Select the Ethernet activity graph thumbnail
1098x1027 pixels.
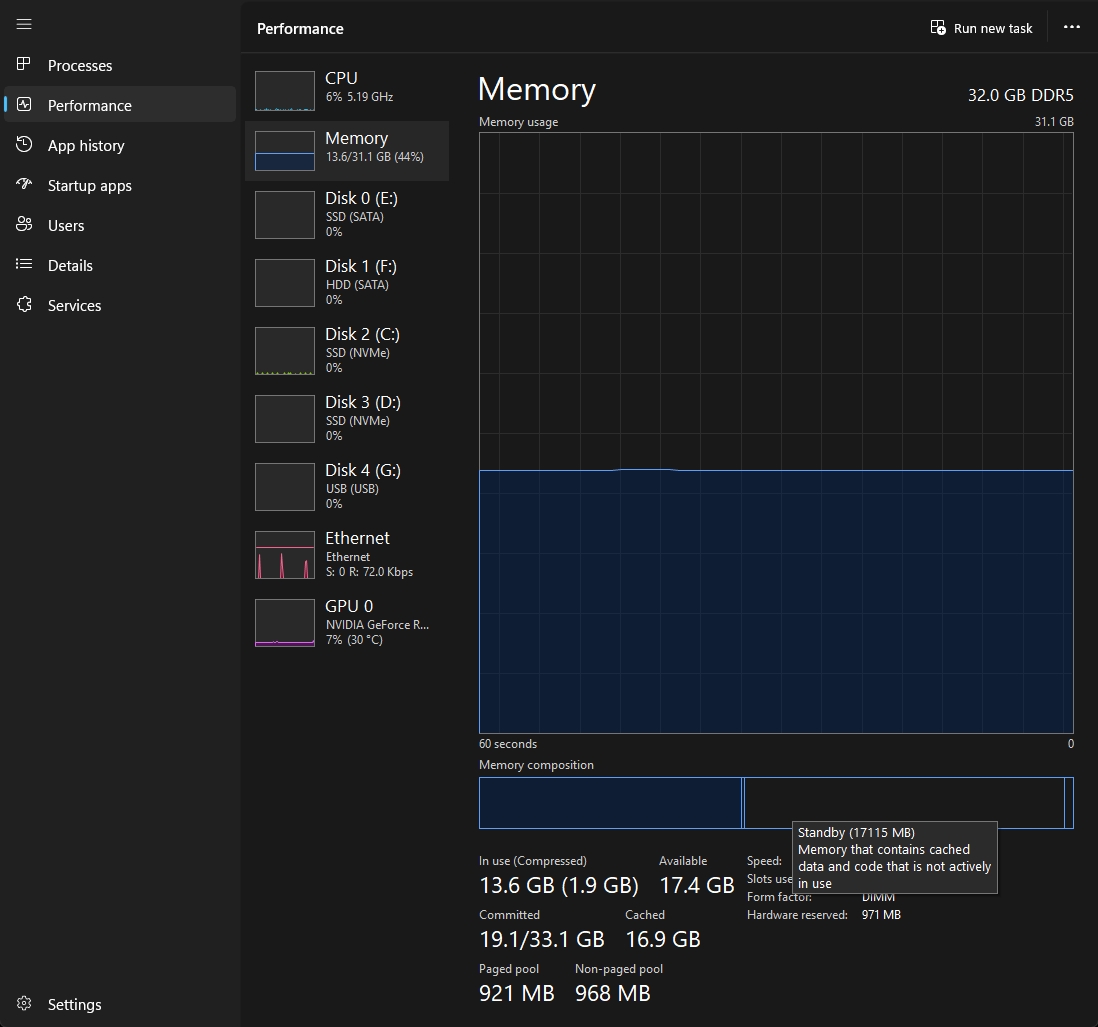coord(284,554)
